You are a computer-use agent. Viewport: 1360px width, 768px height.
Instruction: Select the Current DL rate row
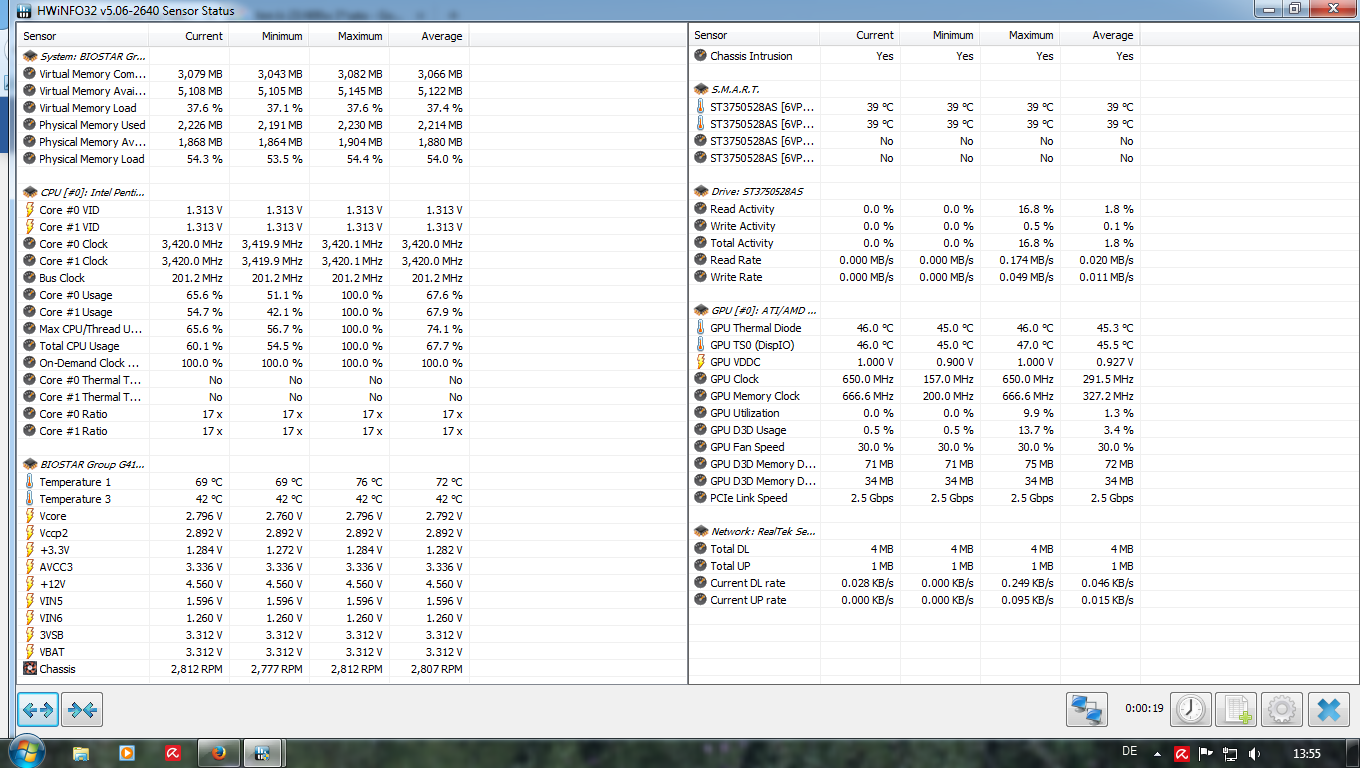coord(914,583)
